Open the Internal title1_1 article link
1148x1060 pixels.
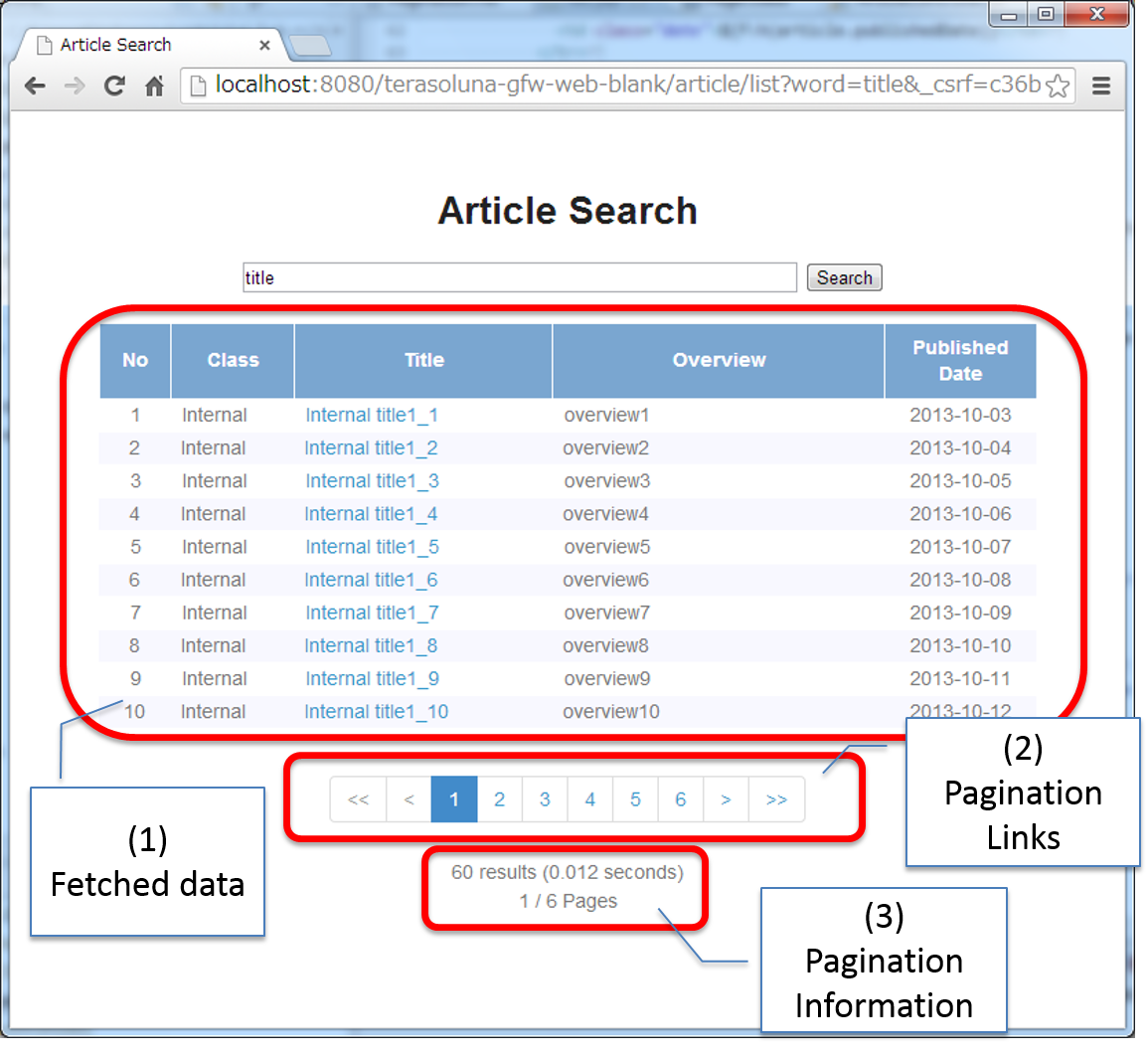coord(372,416)
